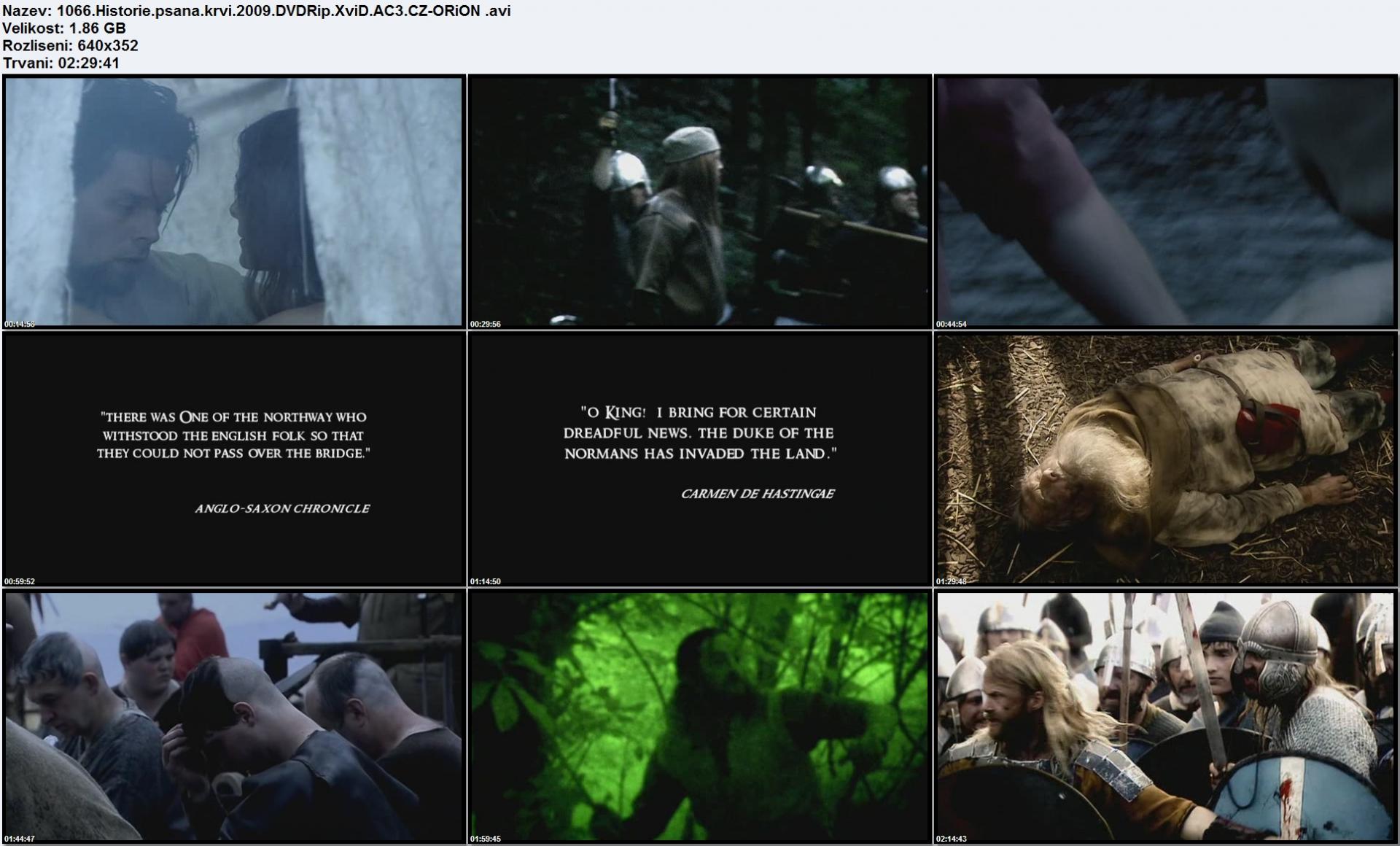The width and height of the screenshot is (1400, 846).
Task: Select thumbnail with helmeted soldiers in forest
Action: point(699,201)
